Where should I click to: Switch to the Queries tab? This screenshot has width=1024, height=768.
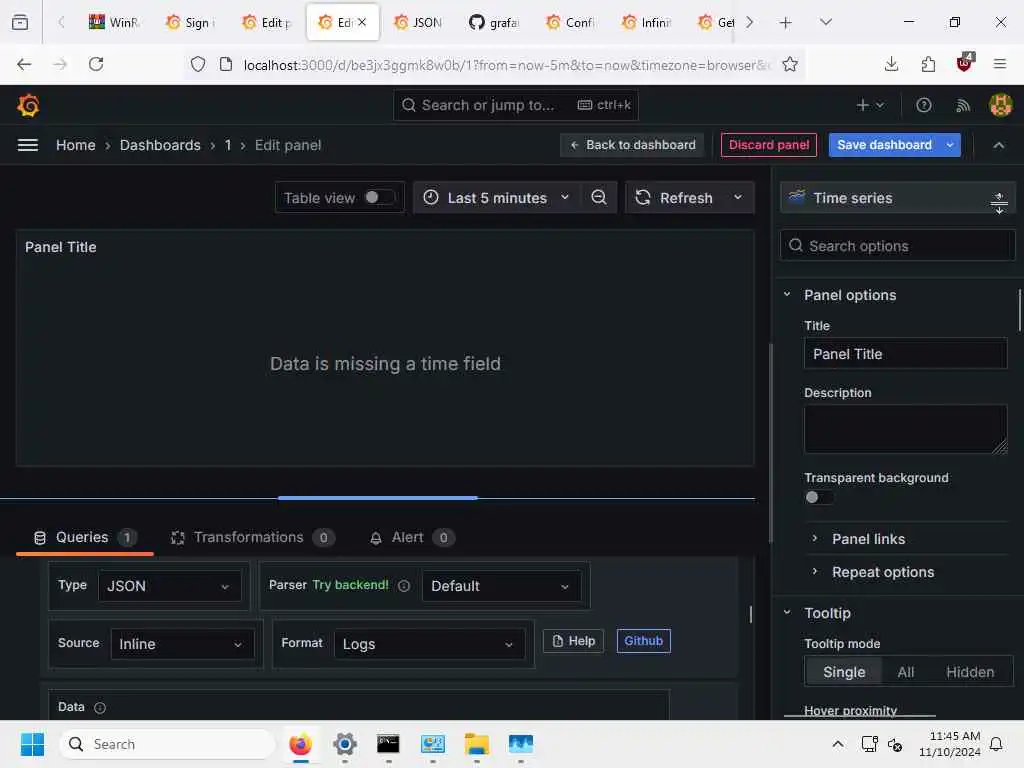coord(85,537)
